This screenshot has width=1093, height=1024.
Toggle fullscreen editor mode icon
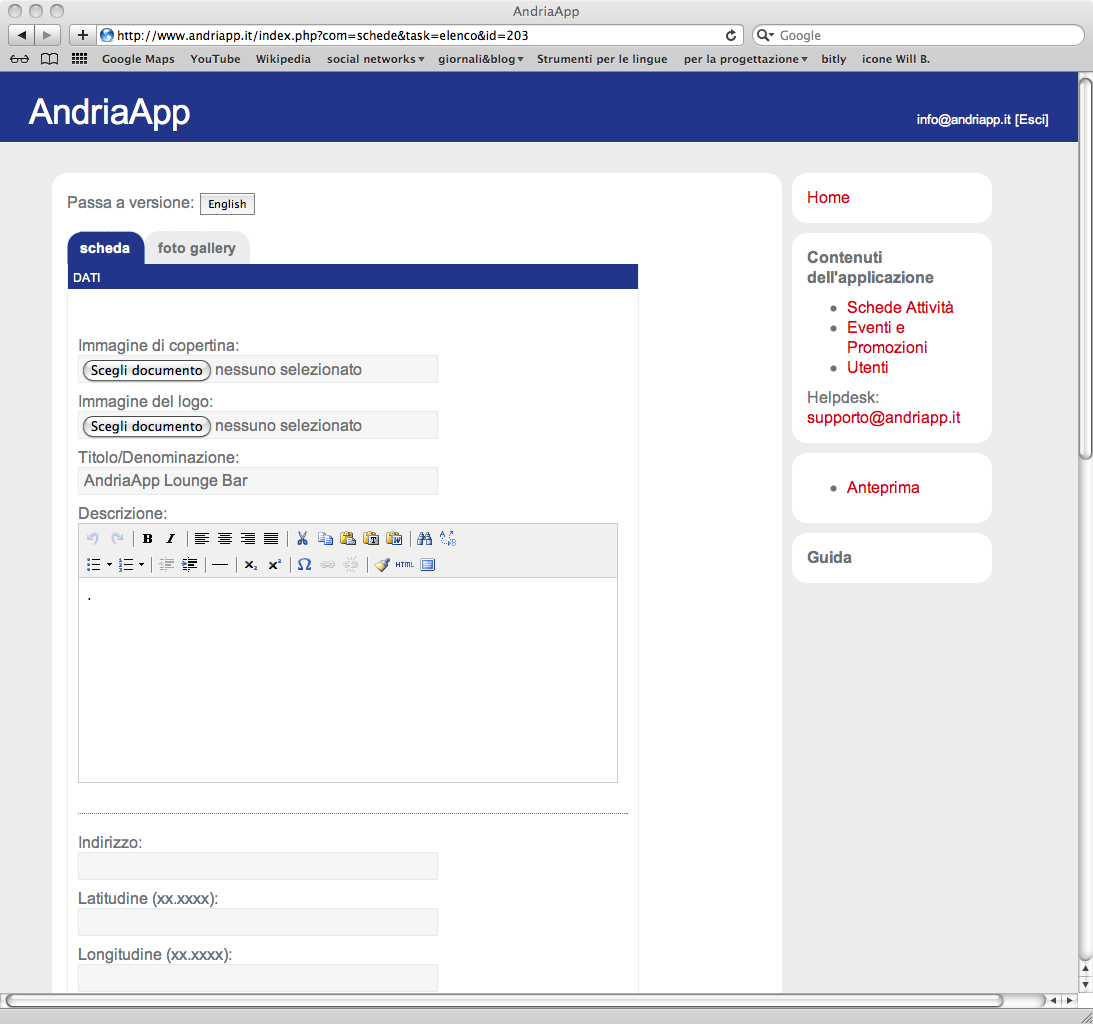click(x=428, y=565)
